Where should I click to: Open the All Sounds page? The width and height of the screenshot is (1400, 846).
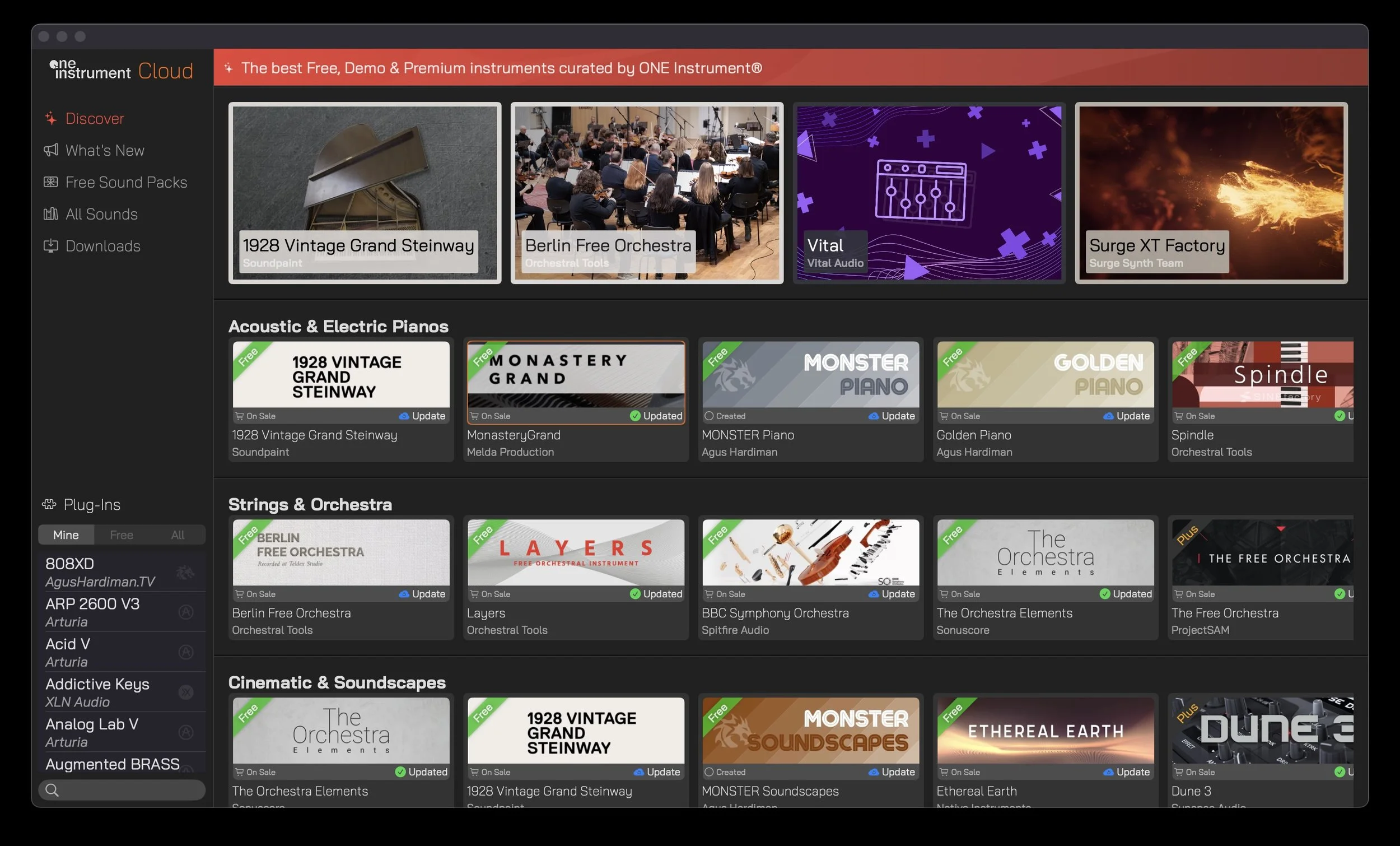tap(101, 214)
